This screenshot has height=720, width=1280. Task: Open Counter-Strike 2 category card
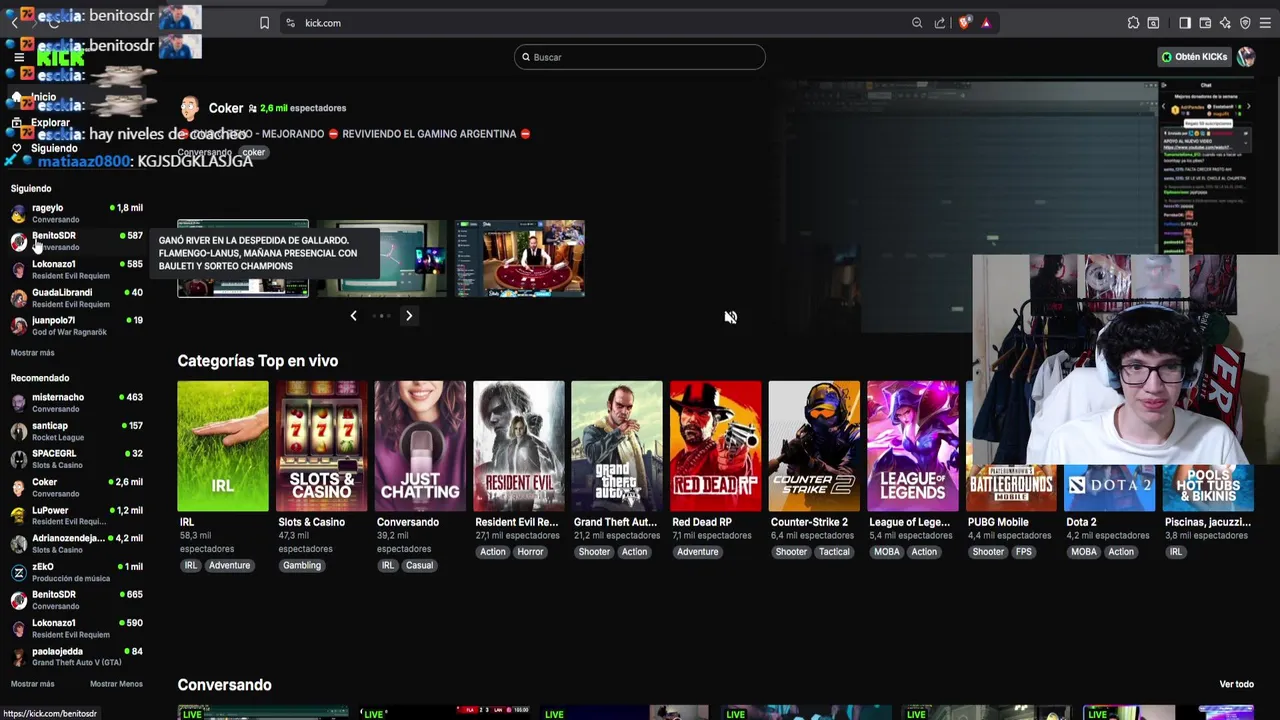[x=814, y=446]
